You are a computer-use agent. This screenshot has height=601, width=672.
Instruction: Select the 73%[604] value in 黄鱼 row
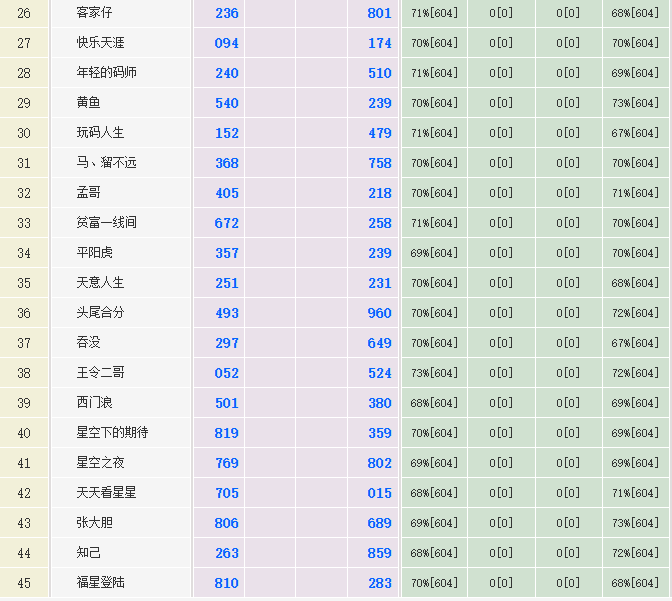[635, 103]
